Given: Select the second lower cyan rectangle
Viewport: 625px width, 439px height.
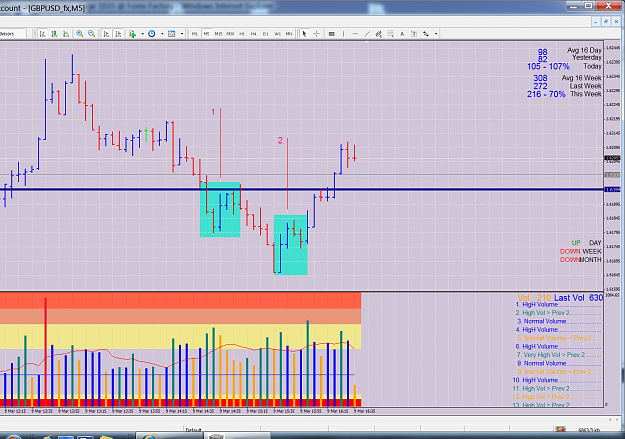Looking at the screenshot, I should (291, 245).
